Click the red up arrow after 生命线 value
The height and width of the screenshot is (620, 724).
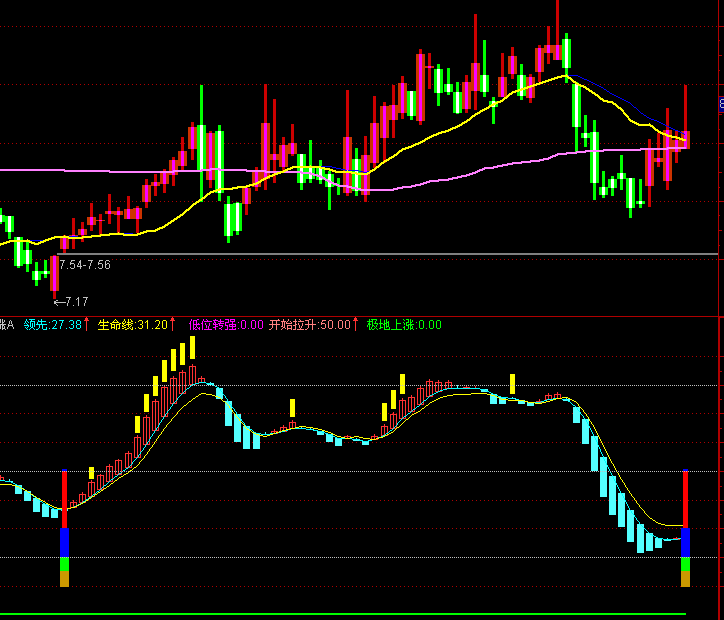[x=173, y=325]
